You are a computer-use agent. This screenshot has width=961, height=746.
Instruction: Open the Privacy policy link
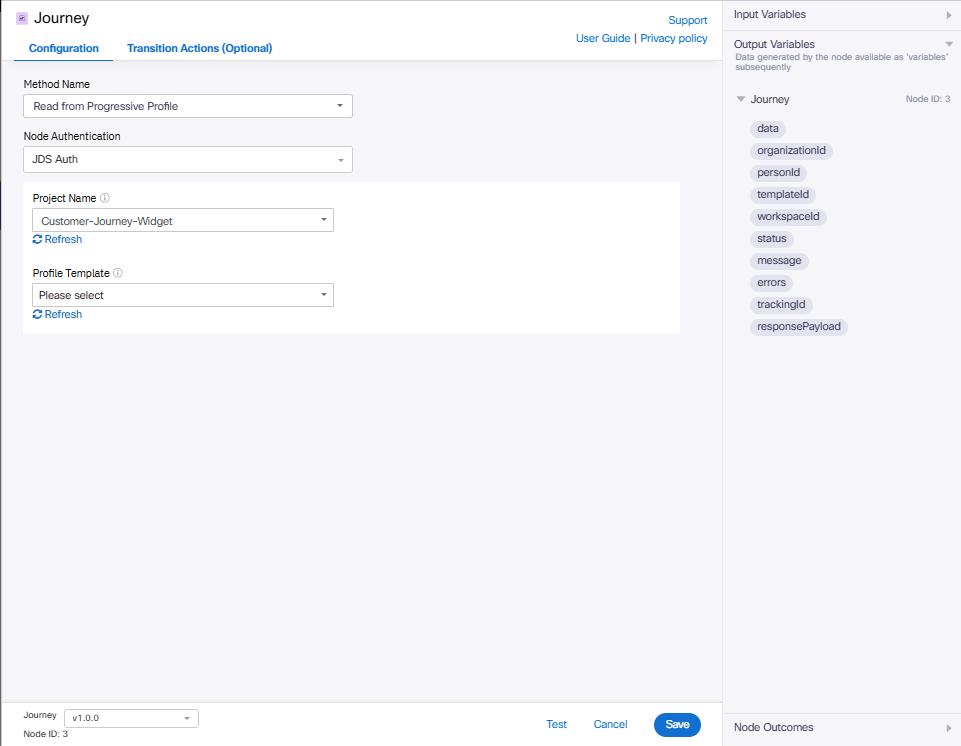tap(674, 38)
